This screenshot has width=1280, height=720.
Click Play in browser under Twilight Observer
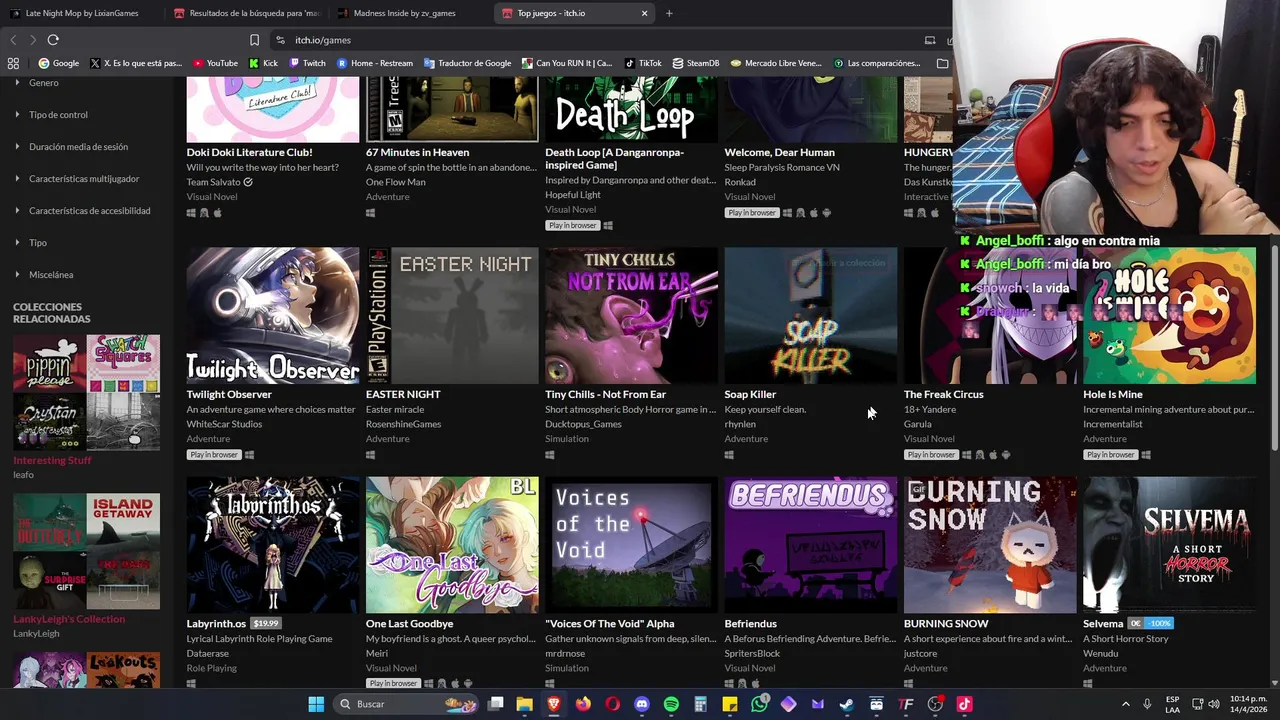(214, 455)
